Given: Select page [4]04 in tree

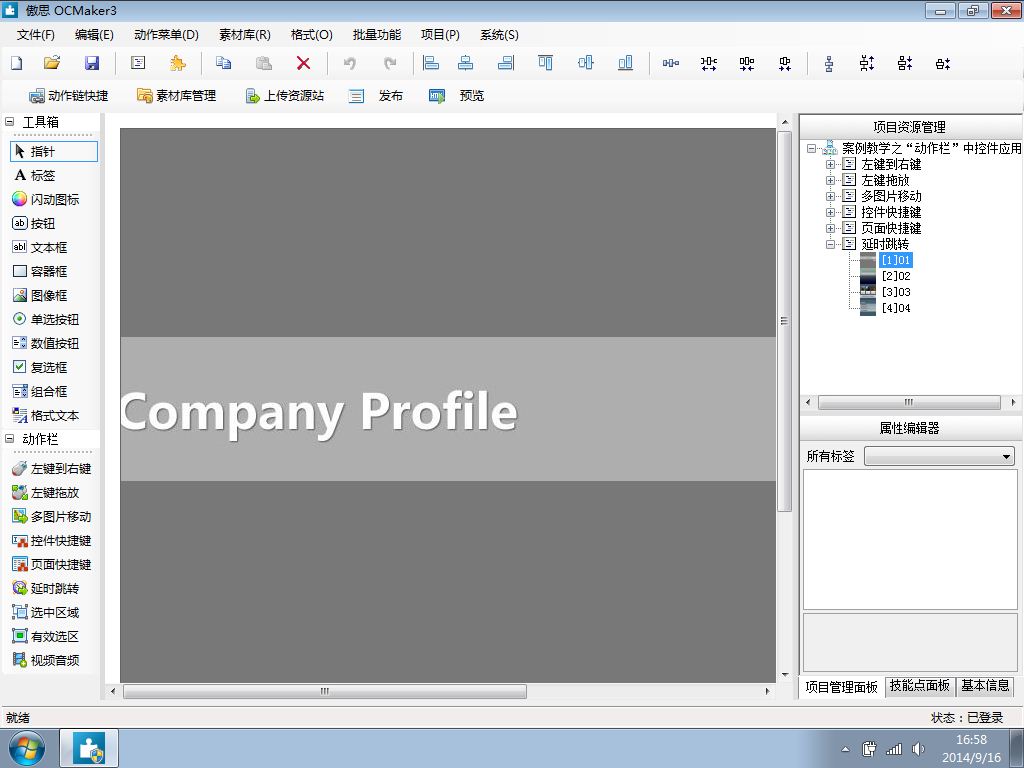Looking at the screenshot, I should coord(895,308).
